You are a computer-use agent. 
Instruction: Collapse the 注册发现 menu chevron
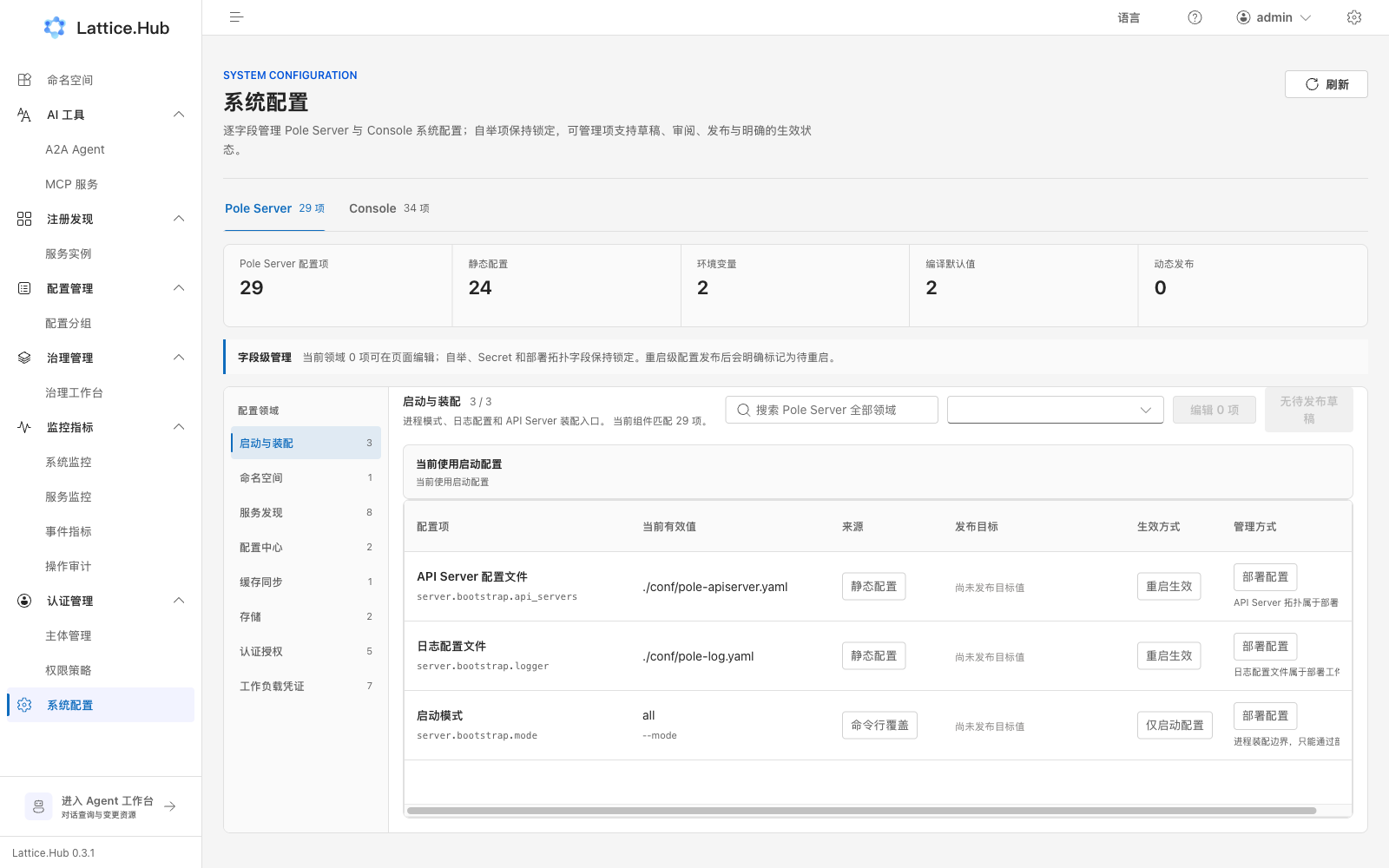[179, 219]
